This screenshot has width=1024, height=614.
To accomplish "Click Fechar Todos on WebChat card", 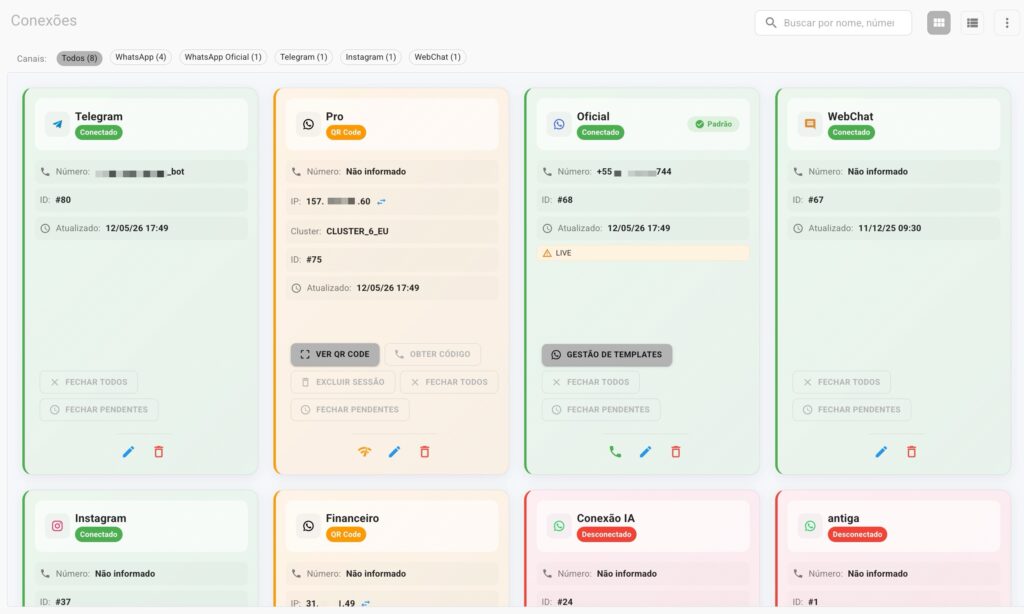I will pos(841,382).
